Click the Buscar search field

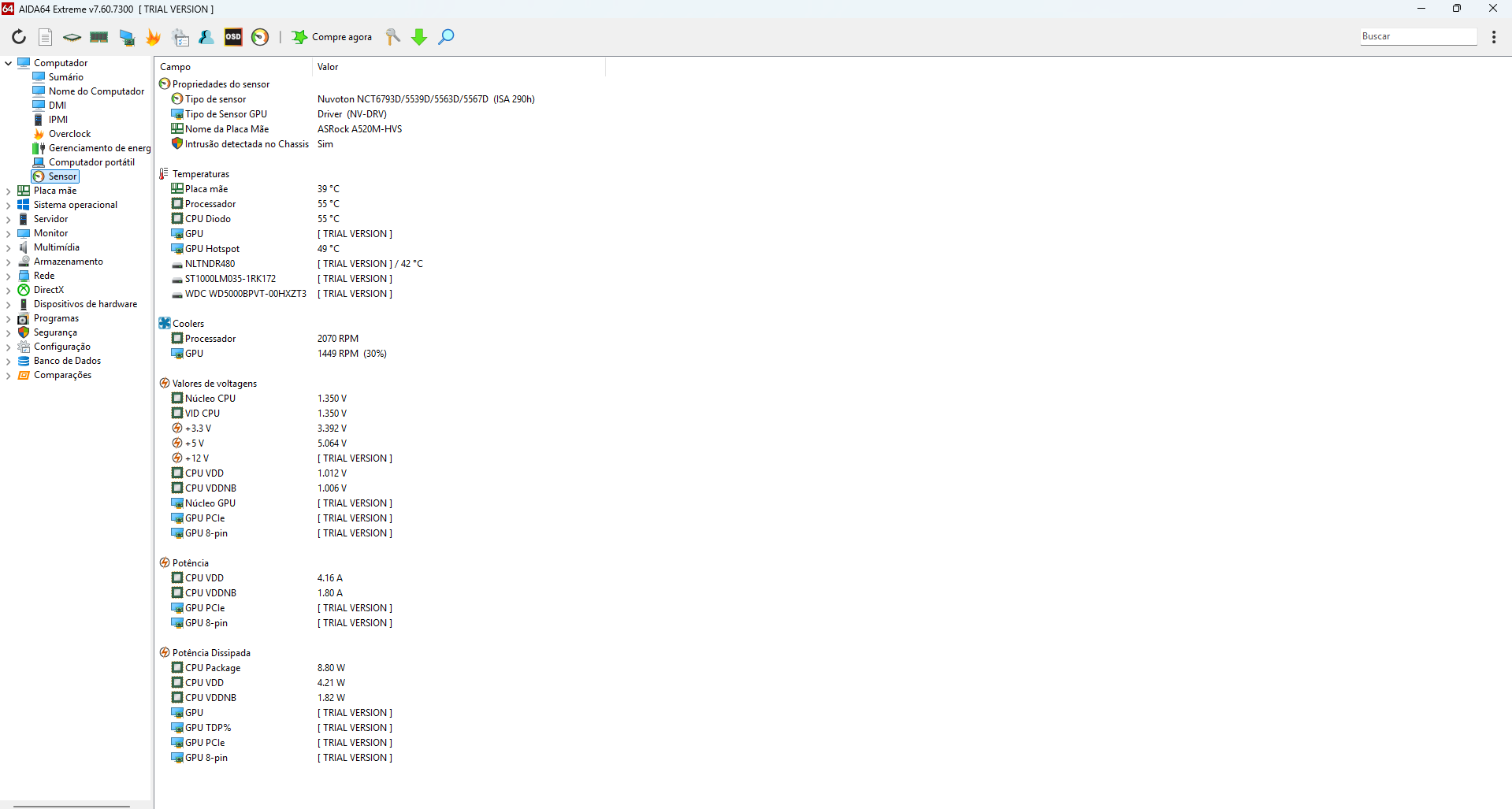(1418, 36)
